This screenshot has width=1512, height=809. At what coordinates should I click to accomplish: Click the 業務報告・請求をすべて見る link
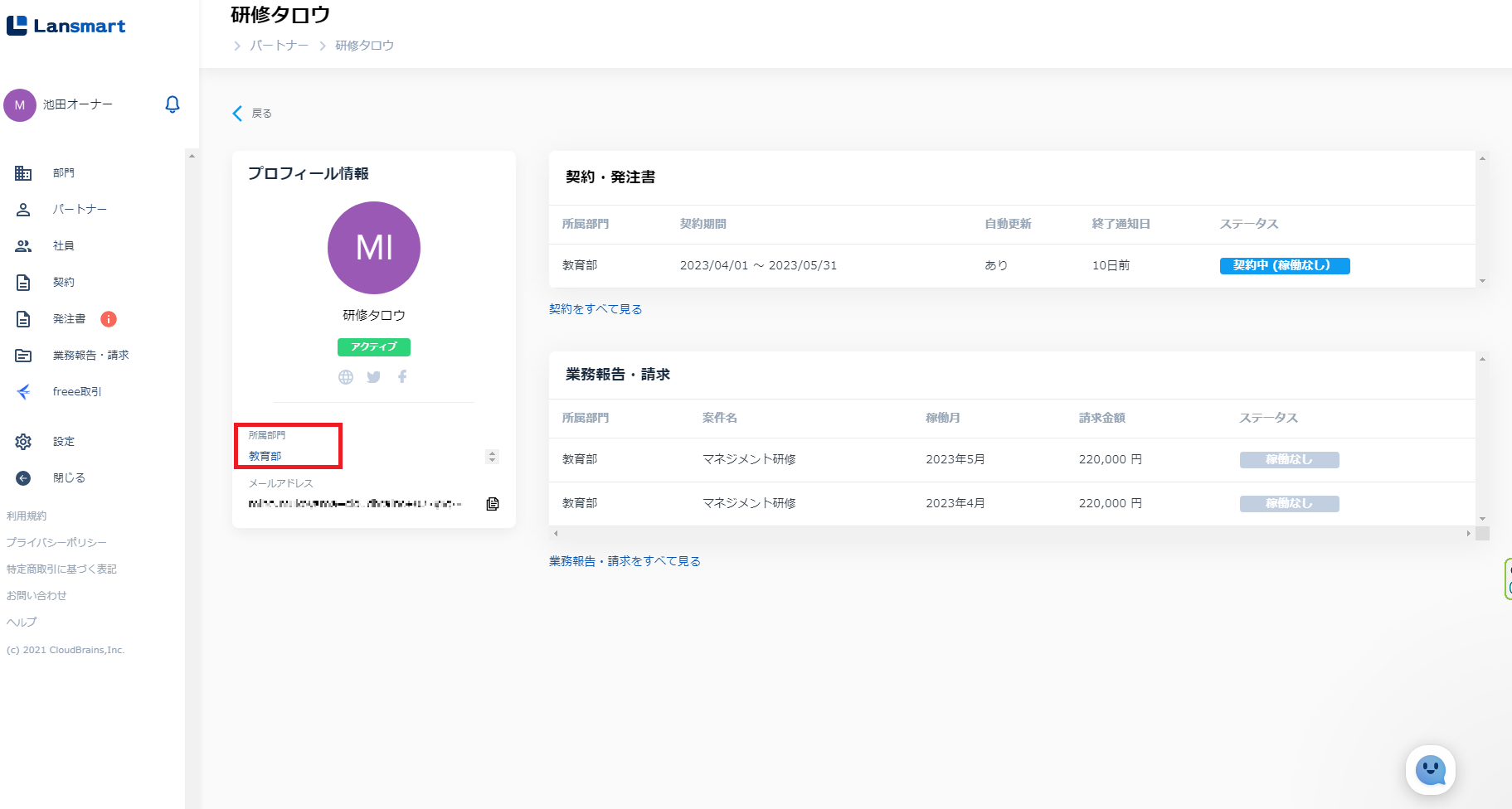624,561
